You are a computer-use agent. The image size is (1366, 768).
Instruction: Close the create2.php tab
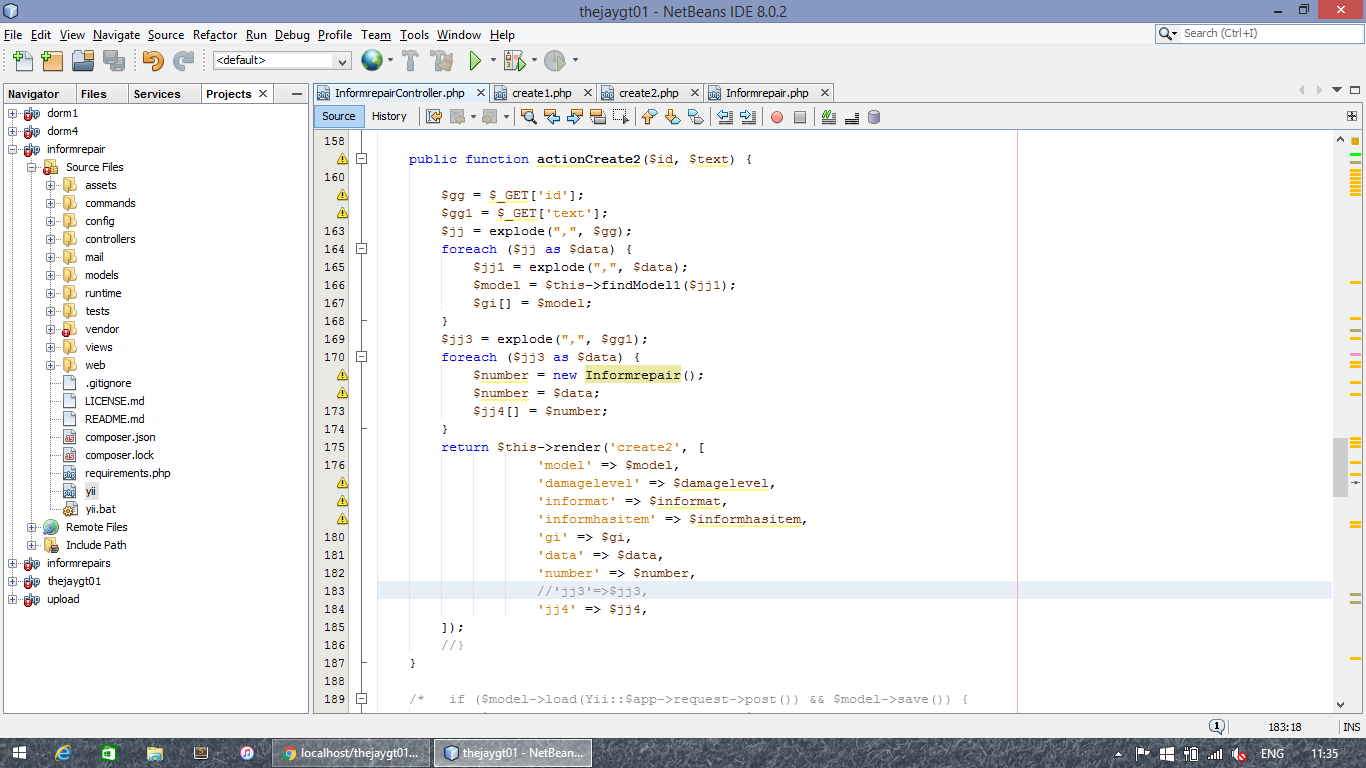click(x=695, y=93)
